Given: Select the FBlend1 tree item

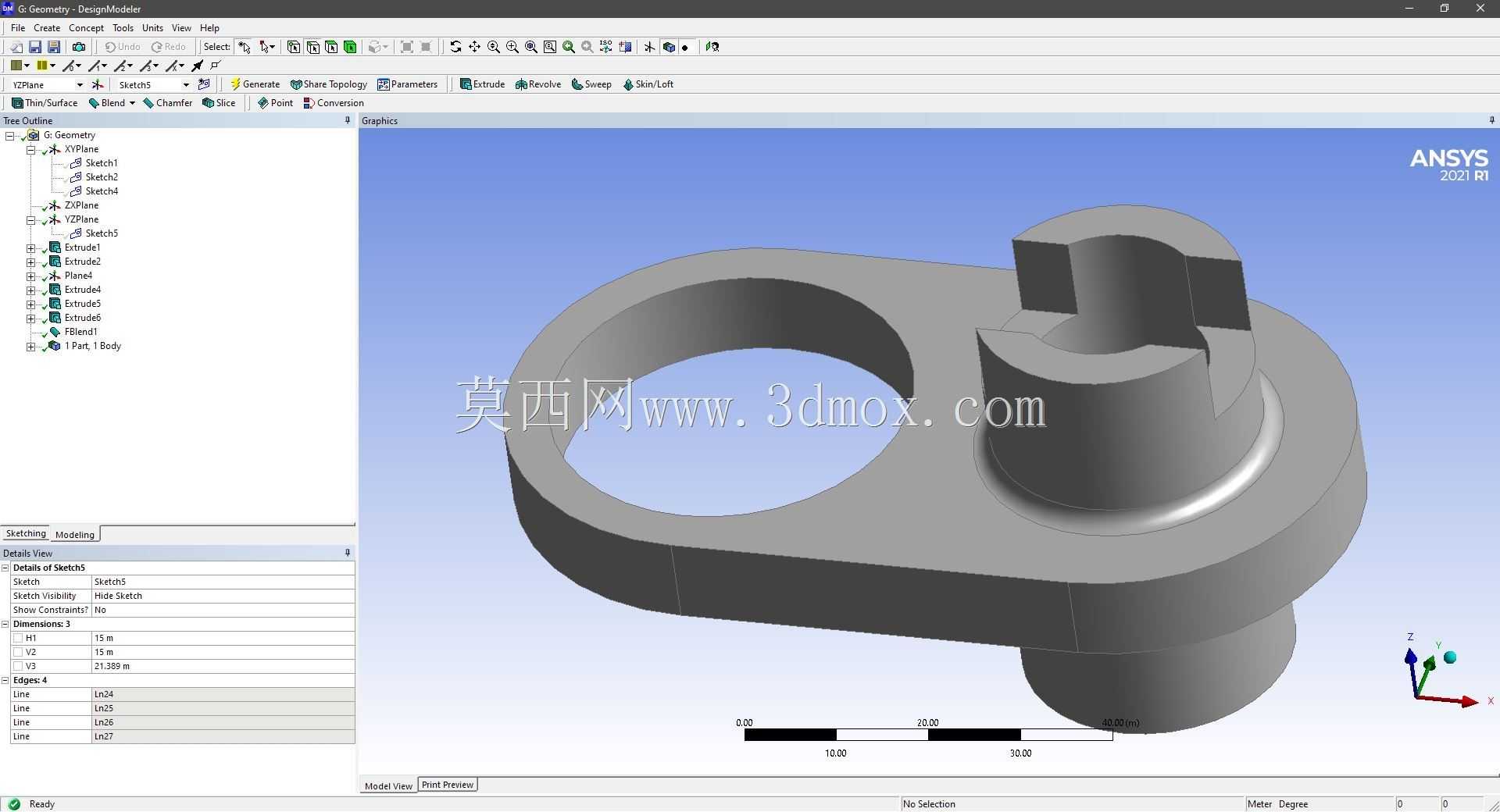Looking at the screenshot, I should 80,332.
